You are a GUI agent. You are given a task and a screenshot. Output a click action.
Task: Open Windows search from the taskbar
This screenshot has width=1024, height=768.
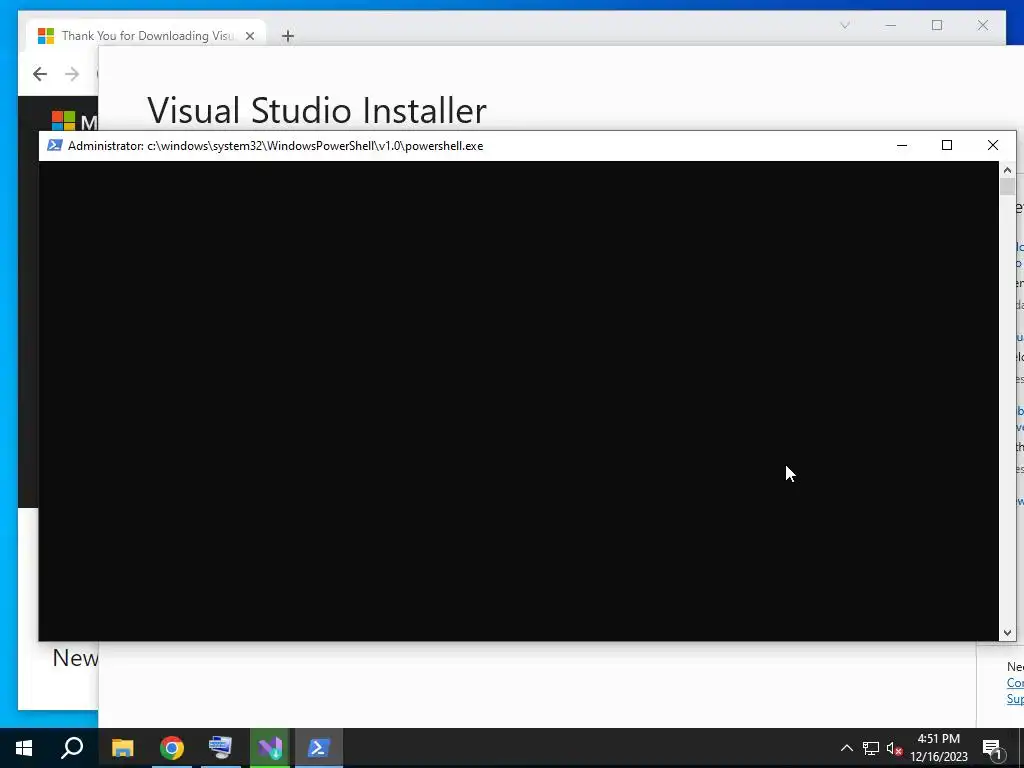(x=72, y=748)
